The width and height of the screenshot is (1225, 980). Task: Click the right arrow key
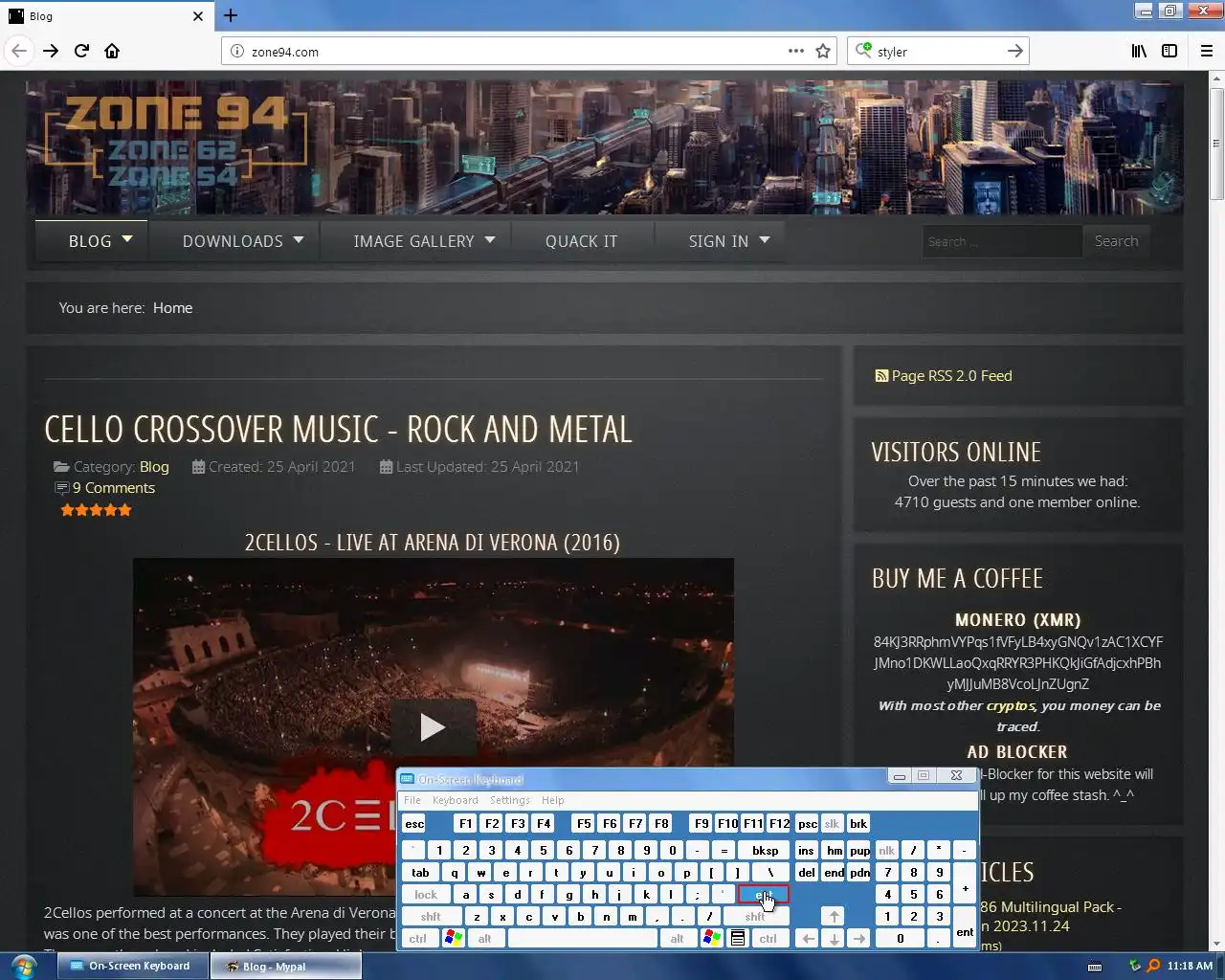pos(859,939)
